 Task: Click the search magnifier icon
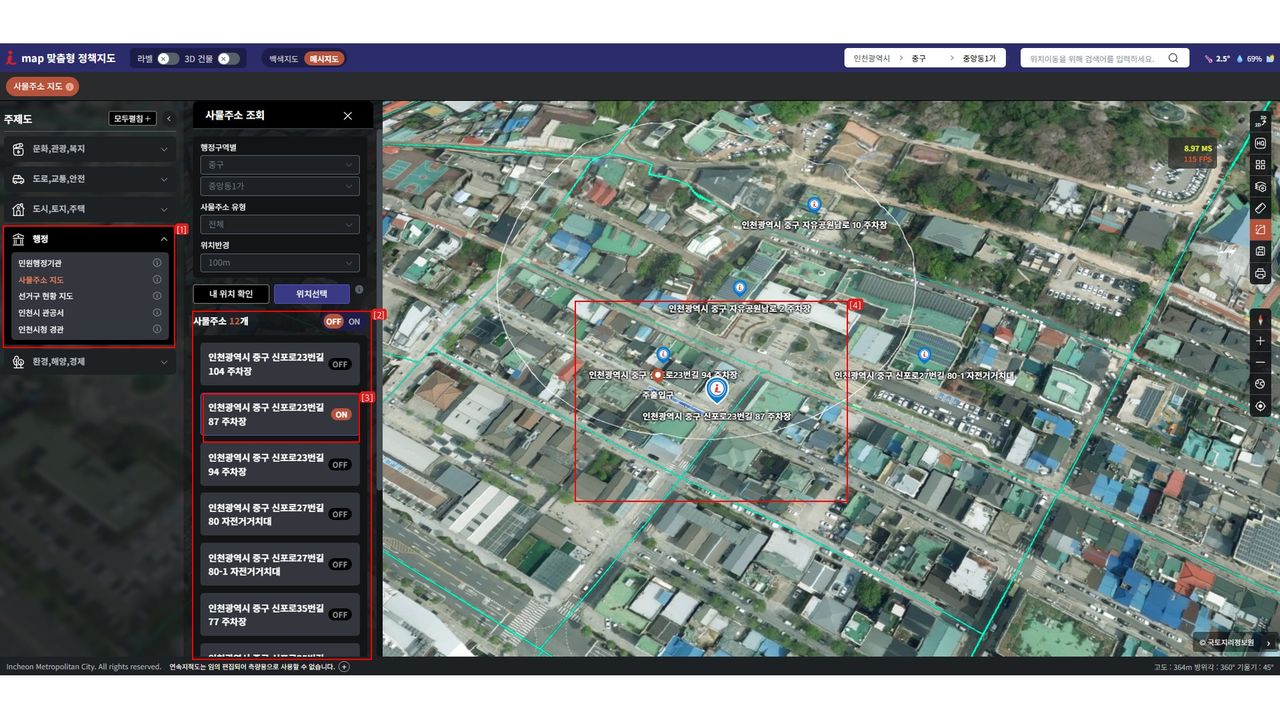1173,58
